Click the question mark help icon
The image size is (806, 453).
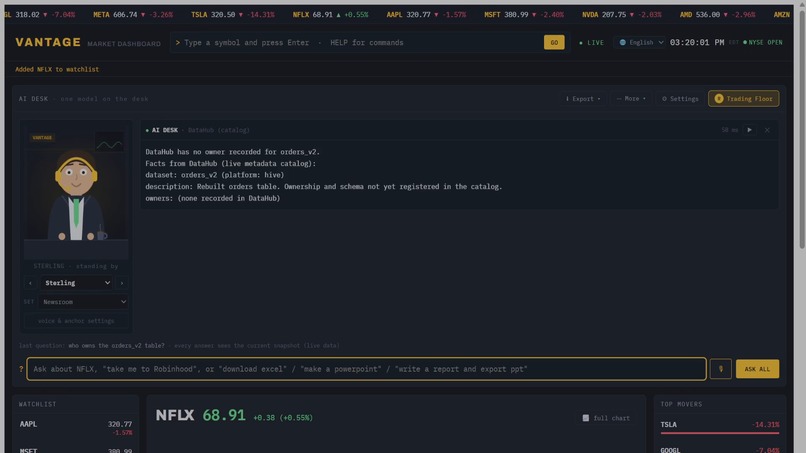coord(21,369)
